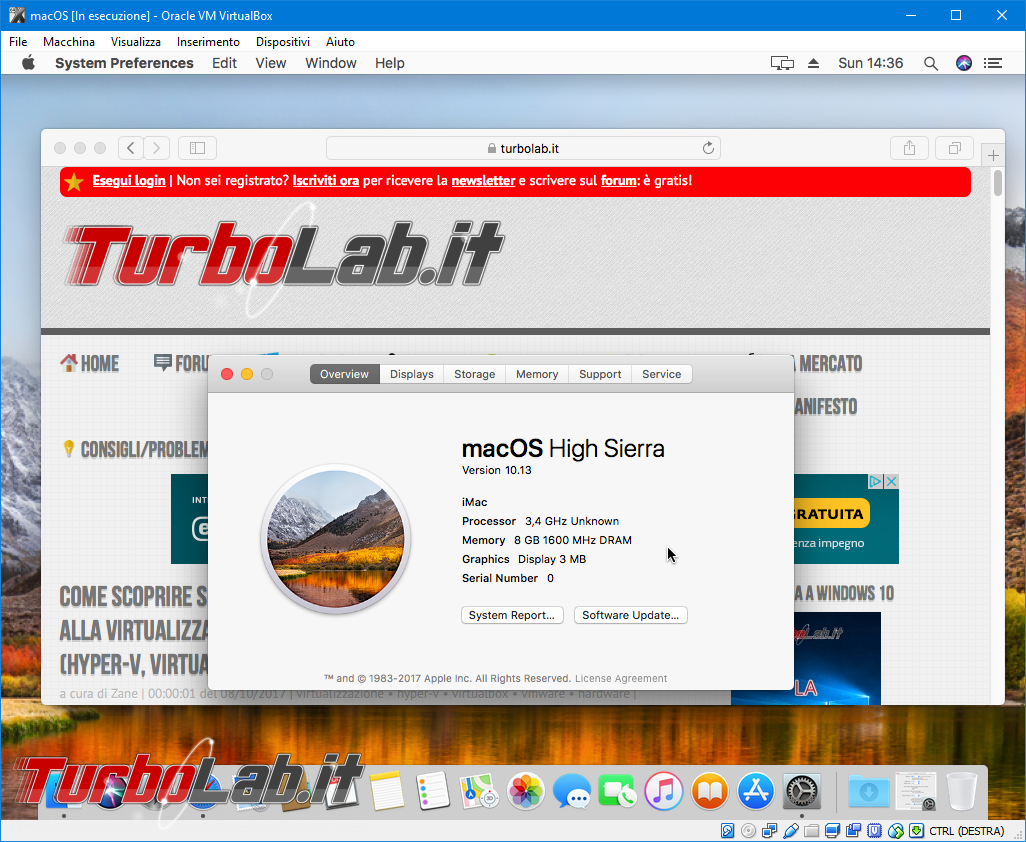The width and height of the screenshot is (1026, 842).
Task: Click the System Report... button
Action: click(x=512, y=615)
